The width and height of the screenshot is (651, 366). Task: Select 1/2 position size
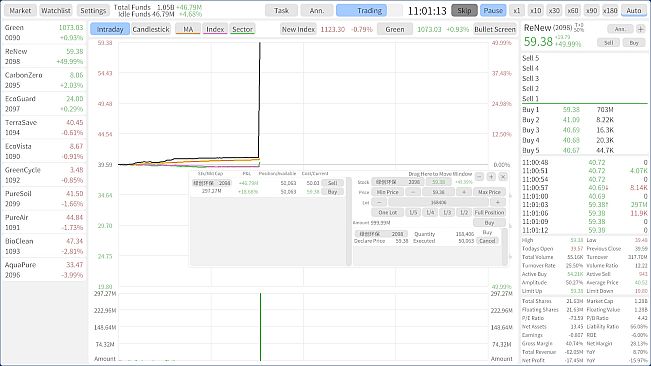tap(464, 212)
